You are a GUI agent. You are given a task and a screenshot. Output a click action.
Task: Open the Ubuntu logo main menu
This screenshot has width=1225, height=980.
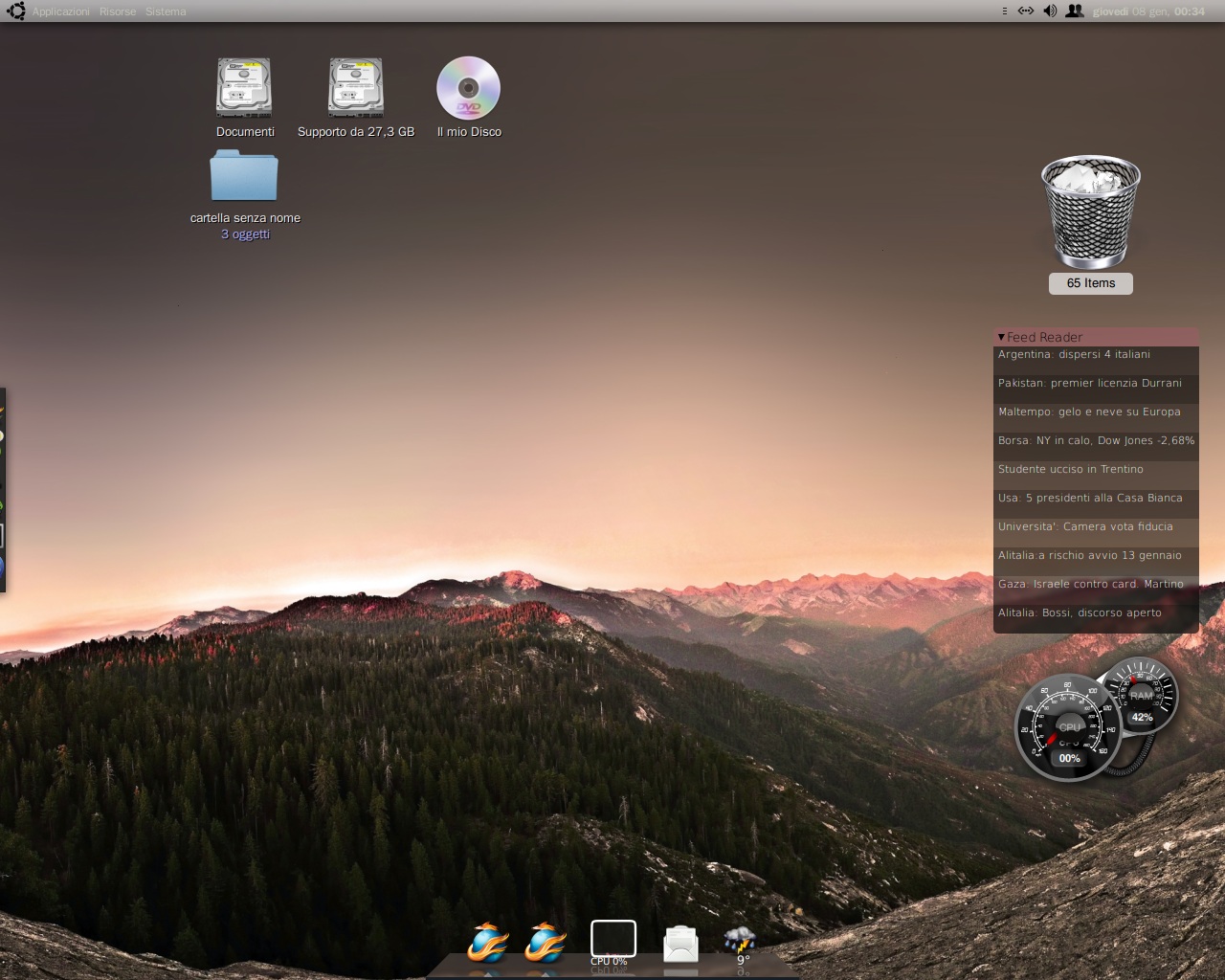click(15, 11)
